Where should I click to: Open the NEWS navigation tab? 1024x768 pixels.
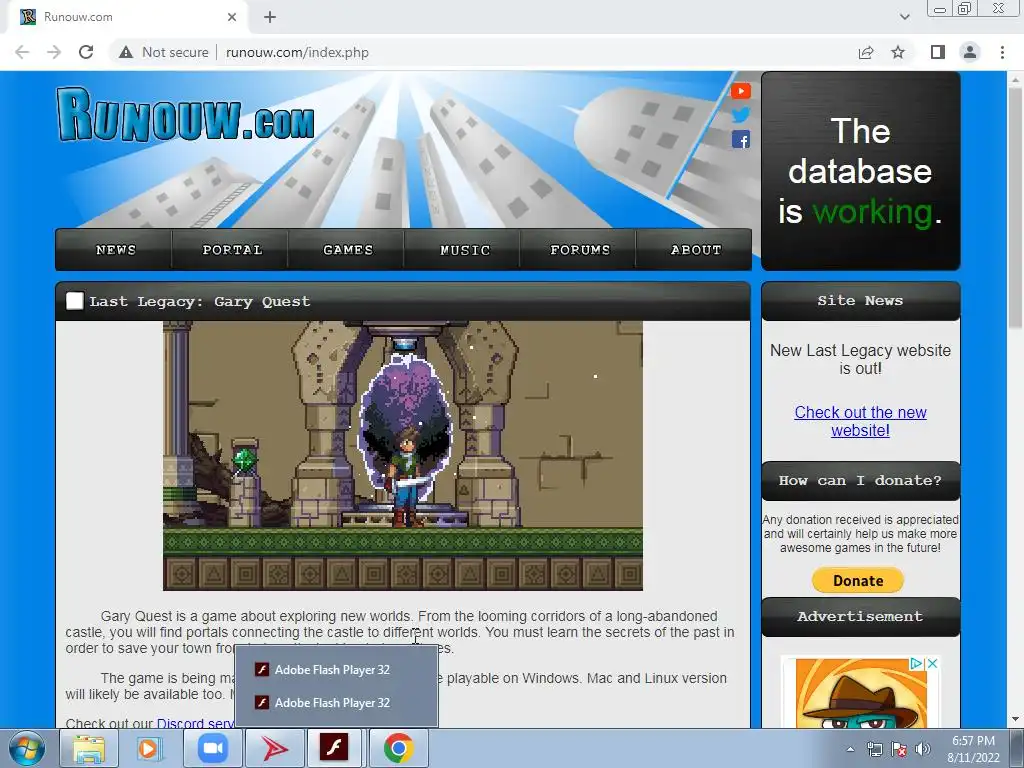116,249
